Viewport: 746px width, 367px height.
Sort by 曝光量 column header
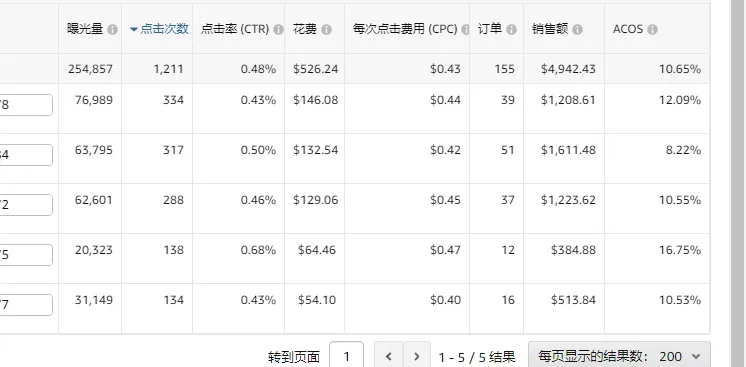85,29
